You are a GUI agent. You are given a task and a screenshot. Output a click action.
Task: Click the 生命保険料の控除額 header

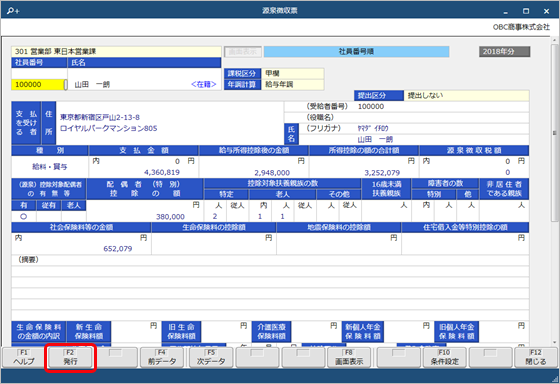(214, 227)
